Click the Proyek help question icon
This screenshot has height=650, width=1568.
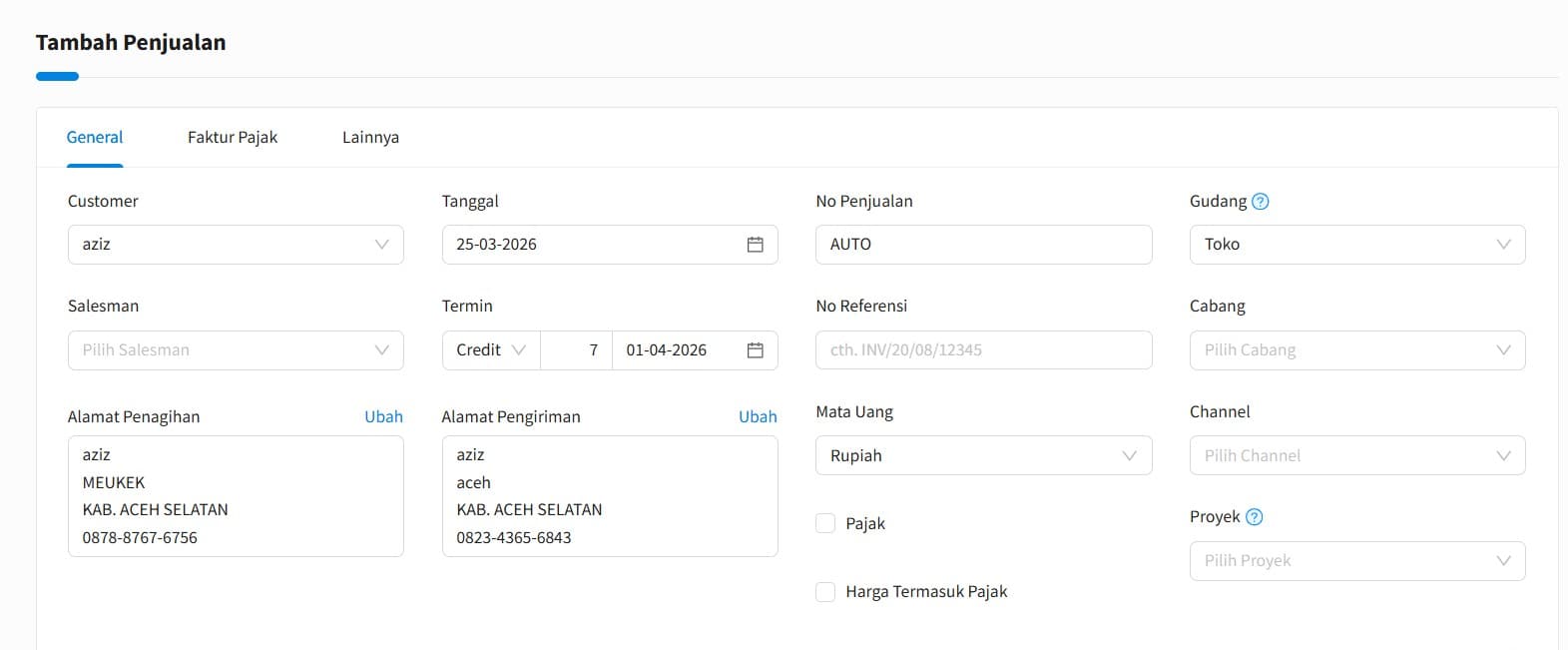pyautogui.click(x=1255, y=517)
